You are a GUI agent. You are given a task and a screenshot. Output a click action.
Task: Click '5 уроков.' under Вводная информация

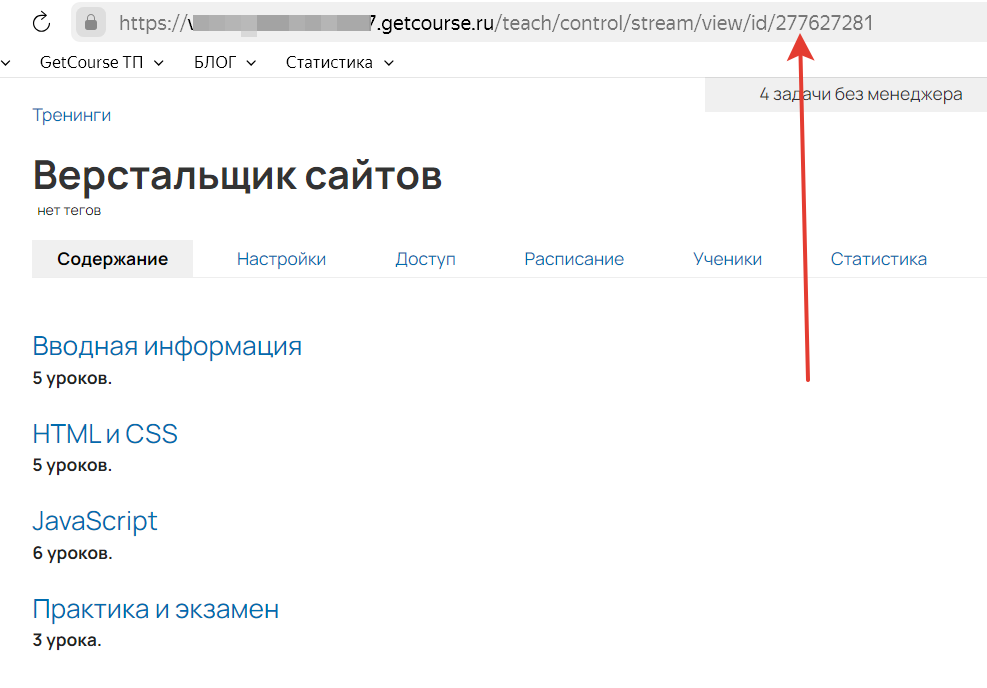click(72, 378)
